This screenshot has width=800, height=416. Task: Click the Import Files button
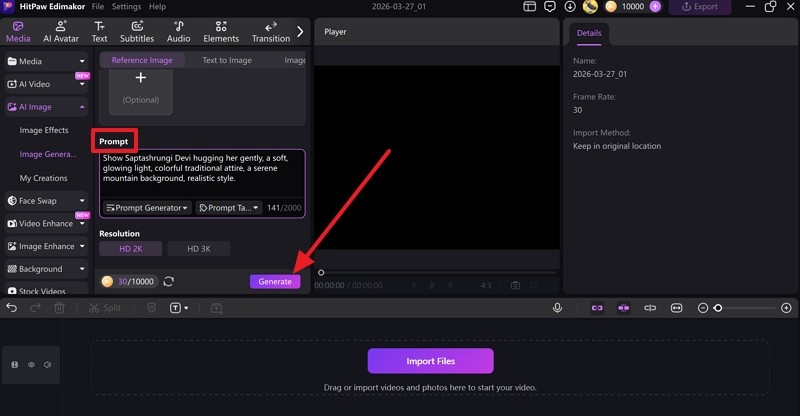(430, 361)
